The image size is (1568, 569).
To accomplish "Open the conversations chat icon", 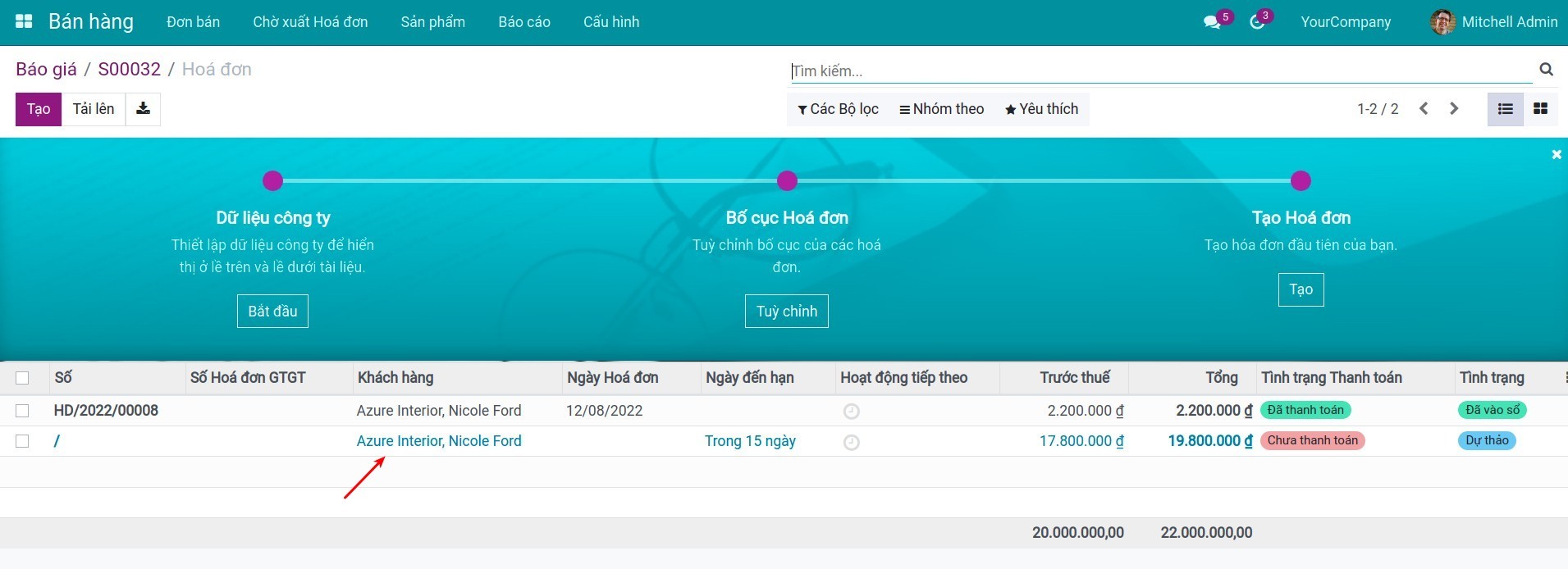I will pos(1212,22).
